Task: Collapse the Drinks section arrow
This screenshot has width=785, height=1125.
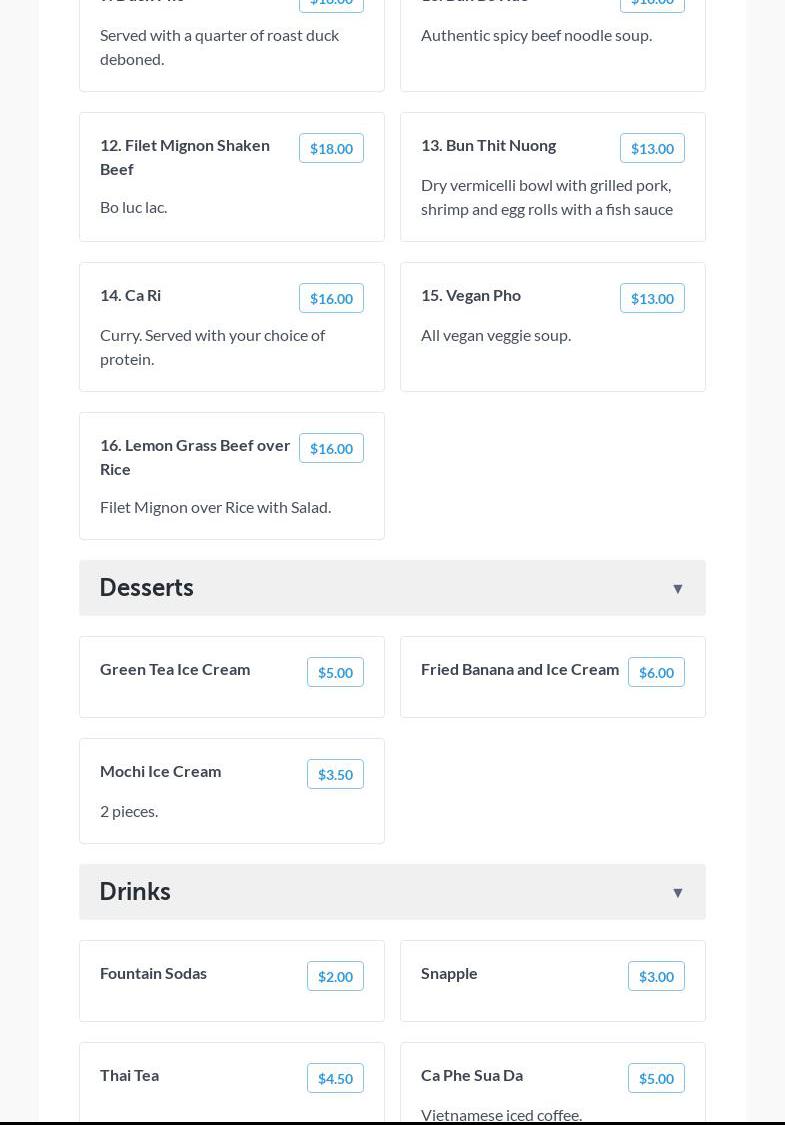Action: (677, 892)
